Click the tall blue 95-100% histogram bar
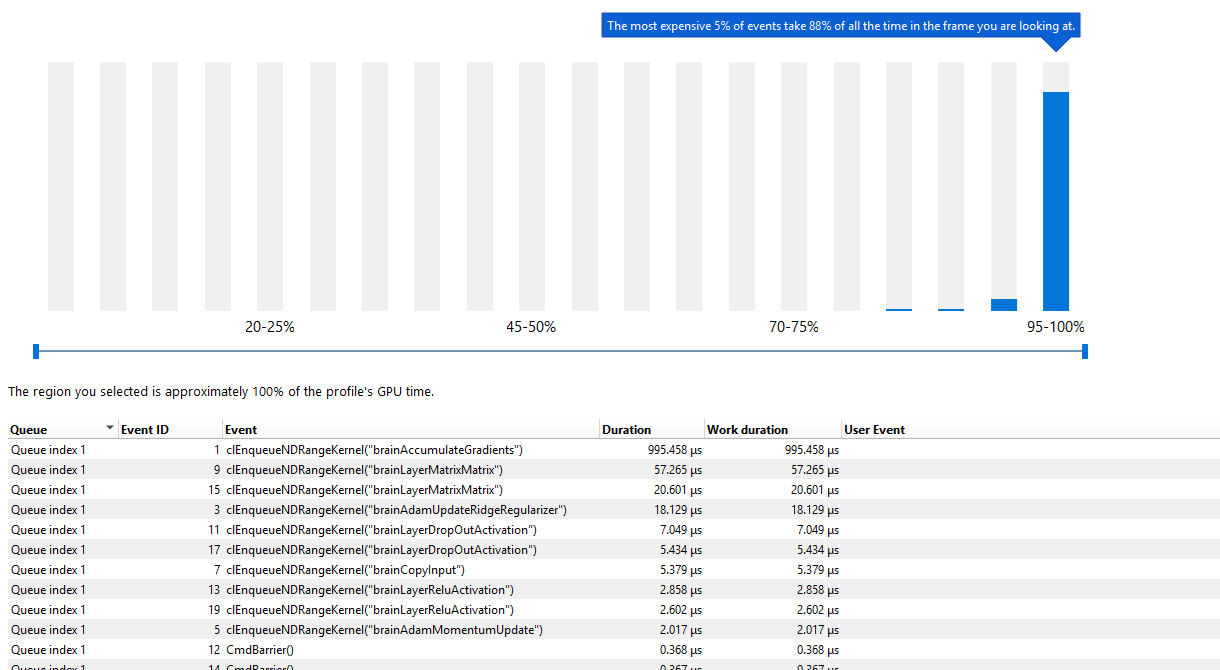This screenshot has width=1220, height=670. (1055, 200)
